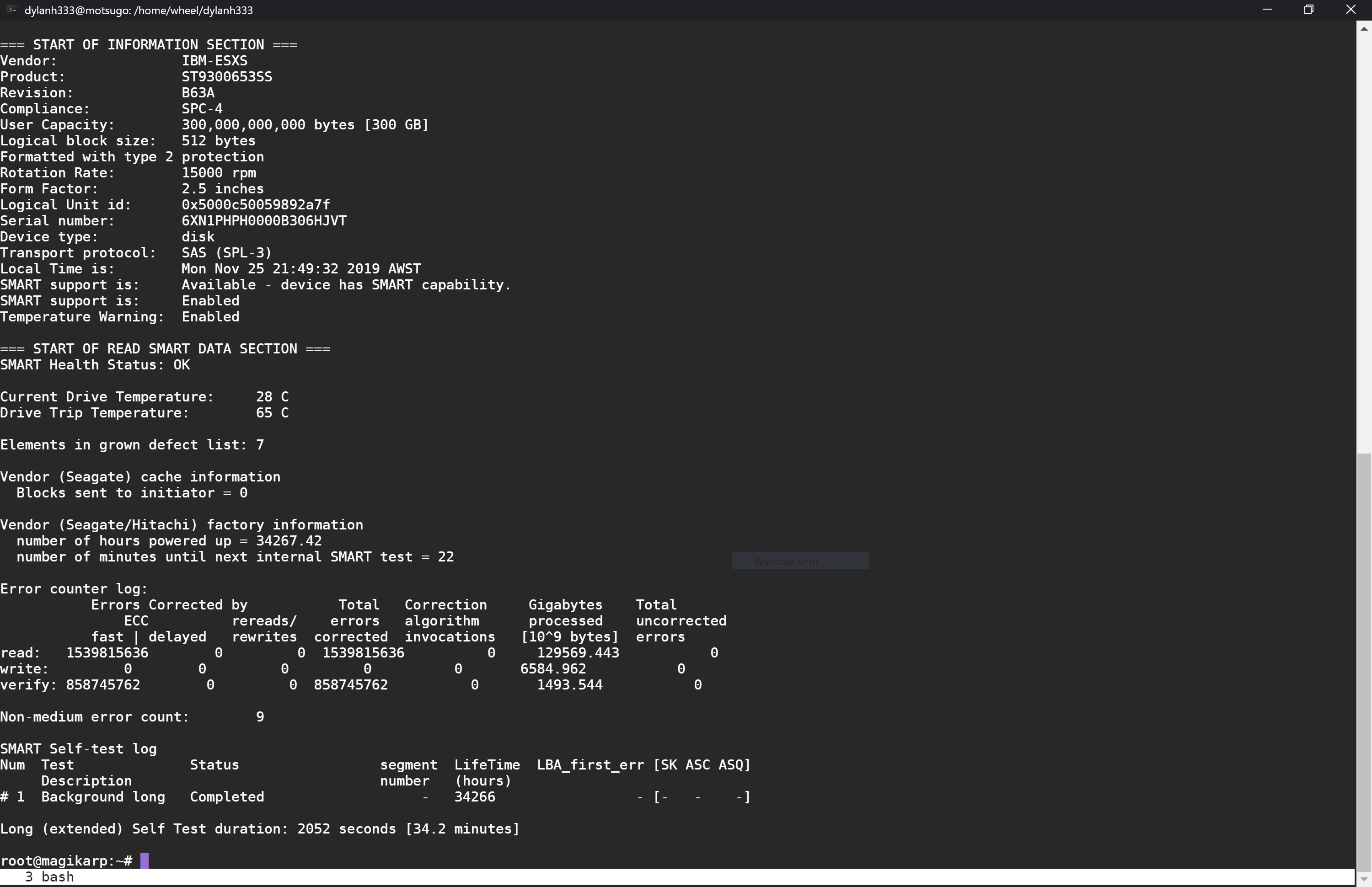
Task: Click the terminal icon in the title bar
Action: point(11,10)
